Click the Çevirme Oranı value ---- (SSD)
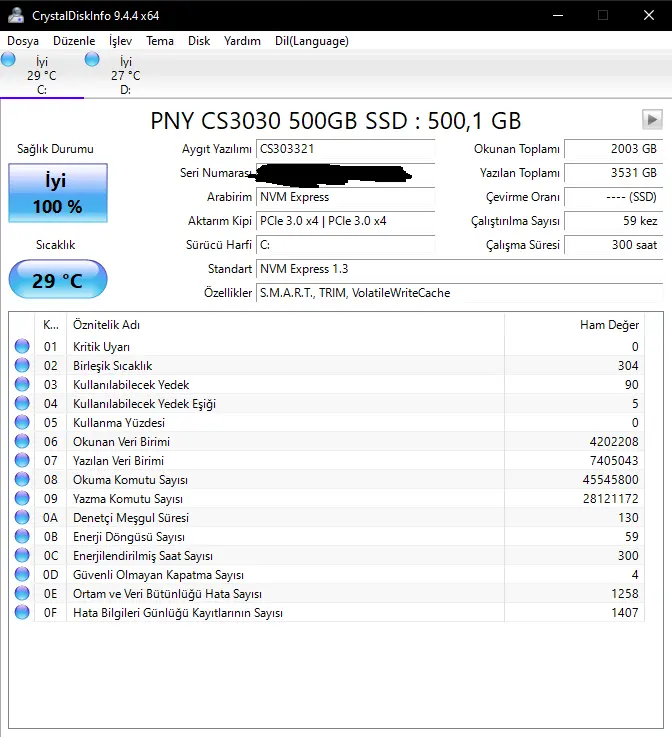 (613, 197)
